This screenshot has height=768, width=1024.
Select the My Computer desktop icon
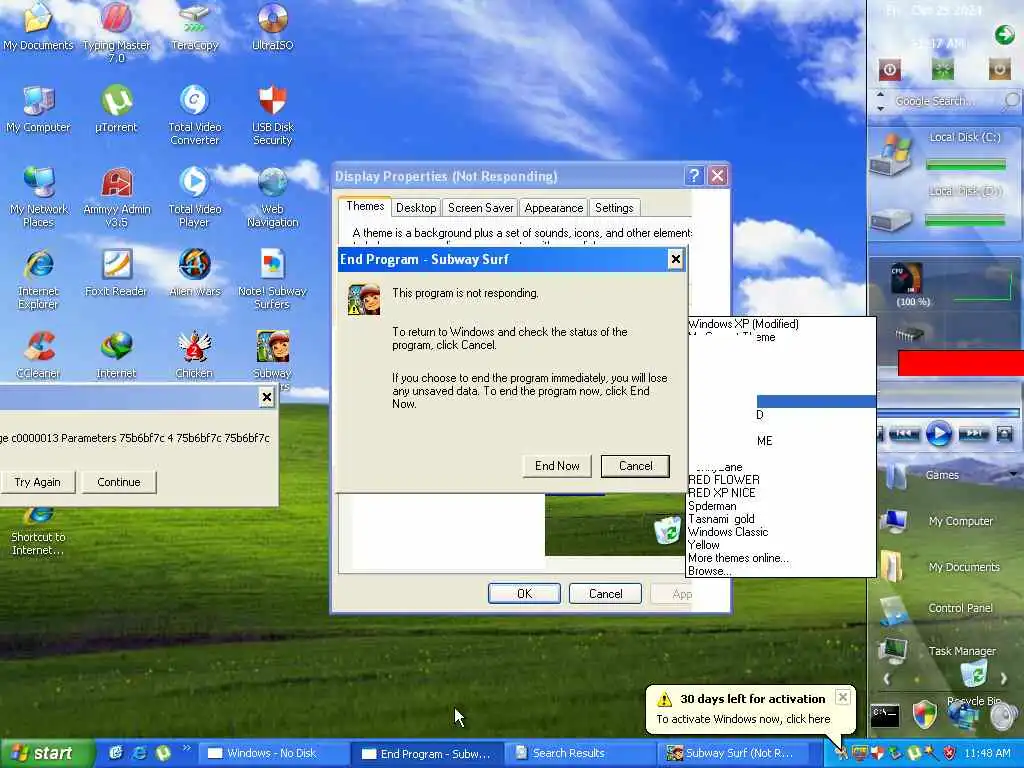point(38,108)
